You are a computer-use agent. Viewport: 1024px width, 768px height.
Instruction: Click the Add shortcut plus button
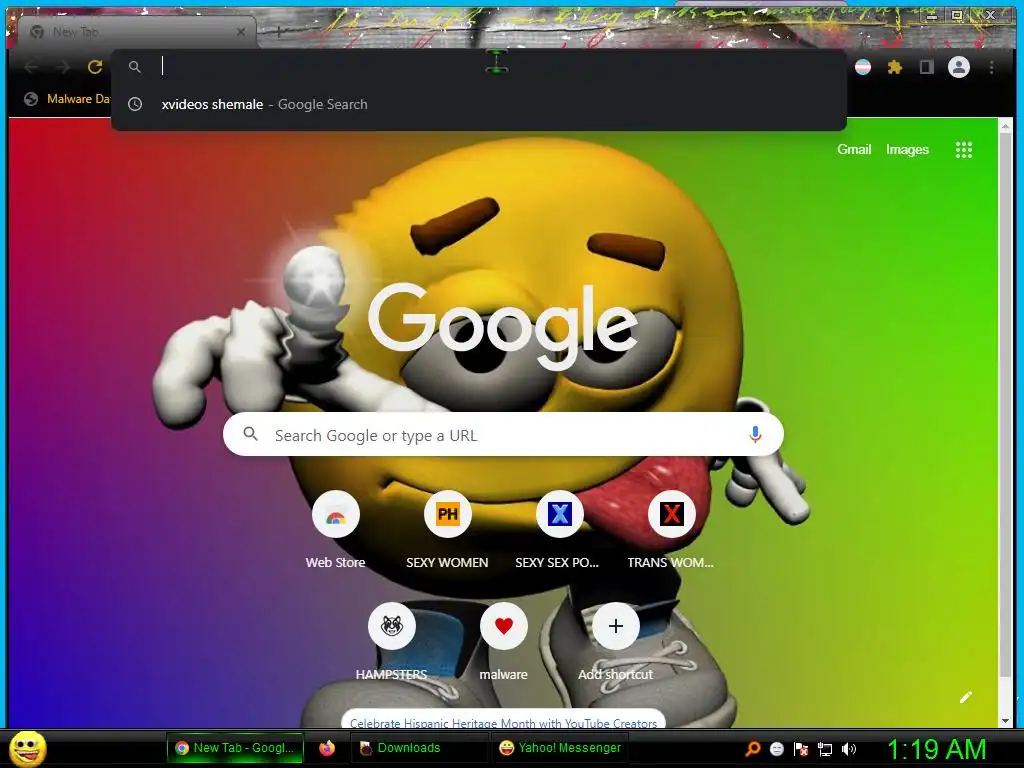615,626
